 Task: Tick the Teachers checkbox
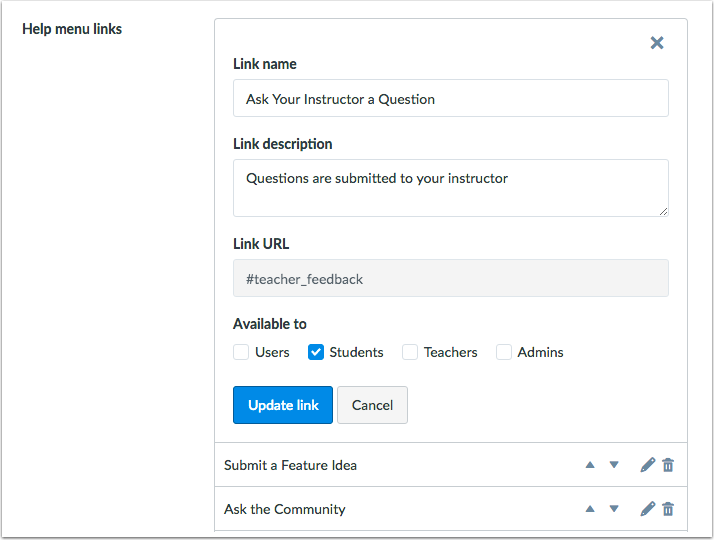click(x=410, y=352)
